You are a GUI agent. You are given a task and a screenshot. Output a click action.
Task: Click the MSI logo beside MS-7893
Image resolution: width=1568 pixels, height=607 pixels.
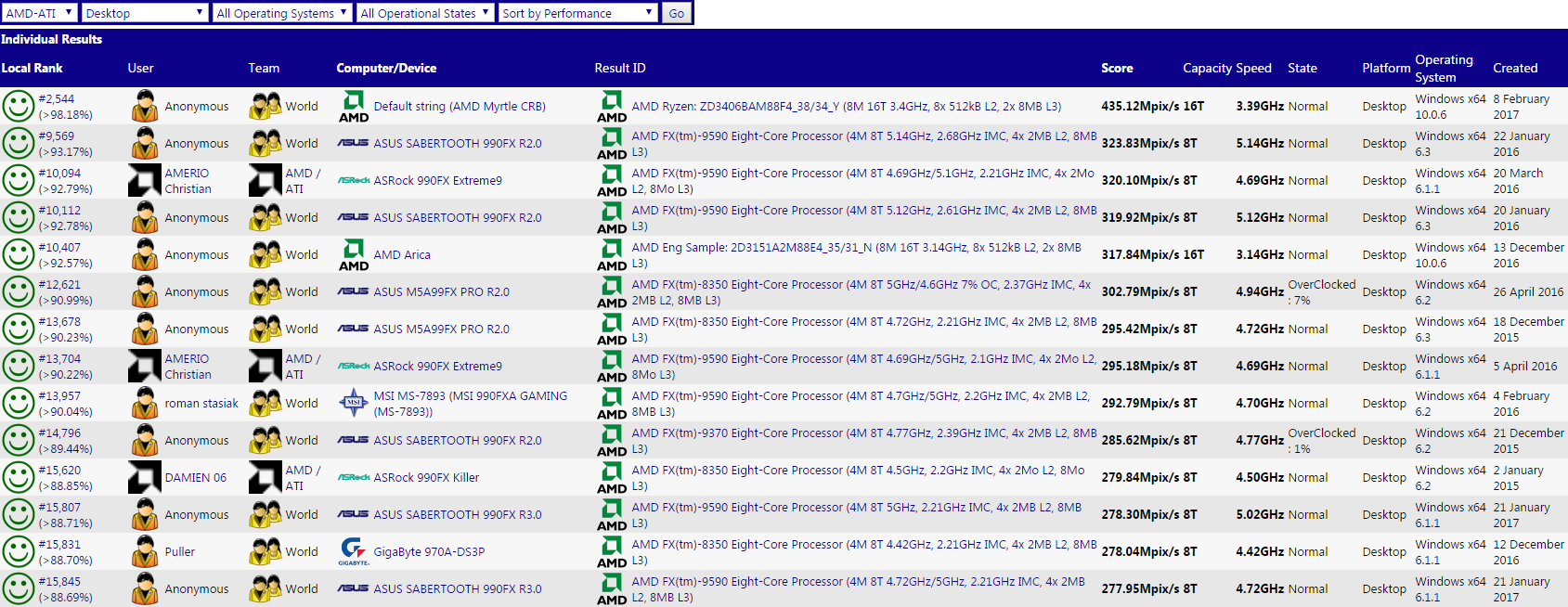[354, 403]
